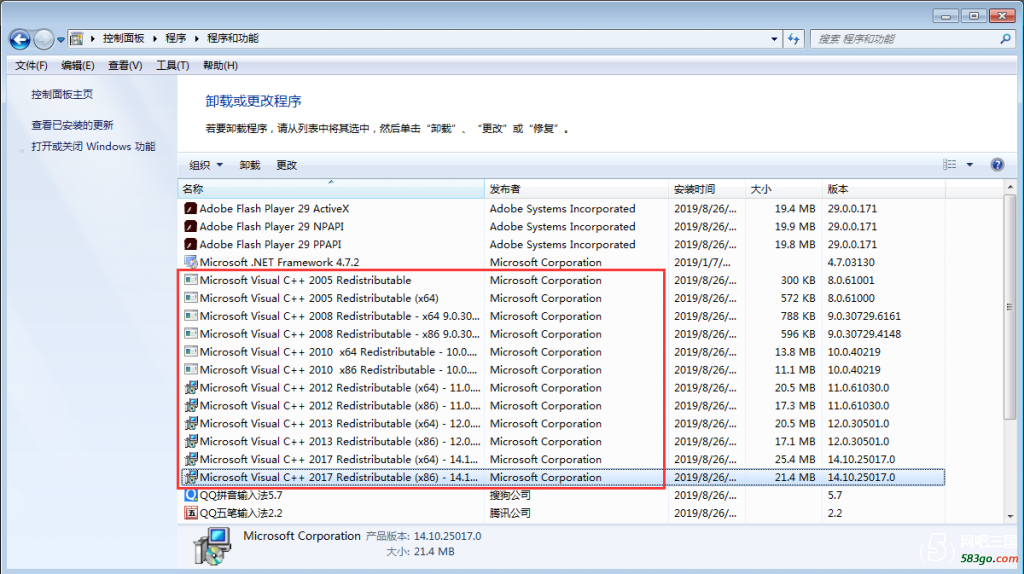The height and width of the screenshot is (574, 1024).
Task: Sort by 发布者 column header
Action: click(576, 189)
